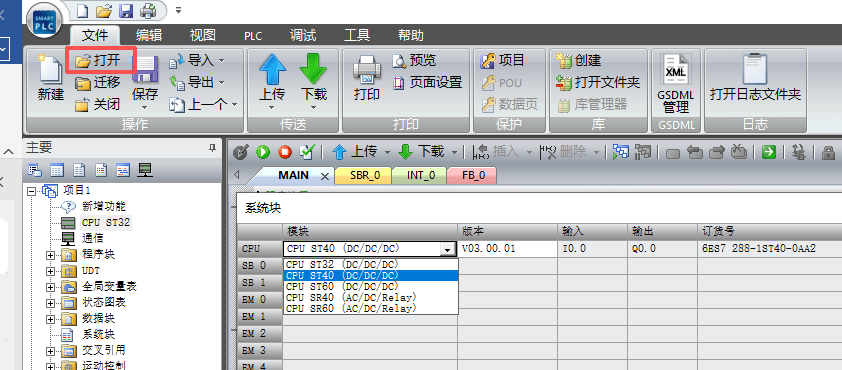Select the INT_0 editor tab
The width and height of the screenshot is (842, 370).
pyautogui.click(x=419, y=176)
